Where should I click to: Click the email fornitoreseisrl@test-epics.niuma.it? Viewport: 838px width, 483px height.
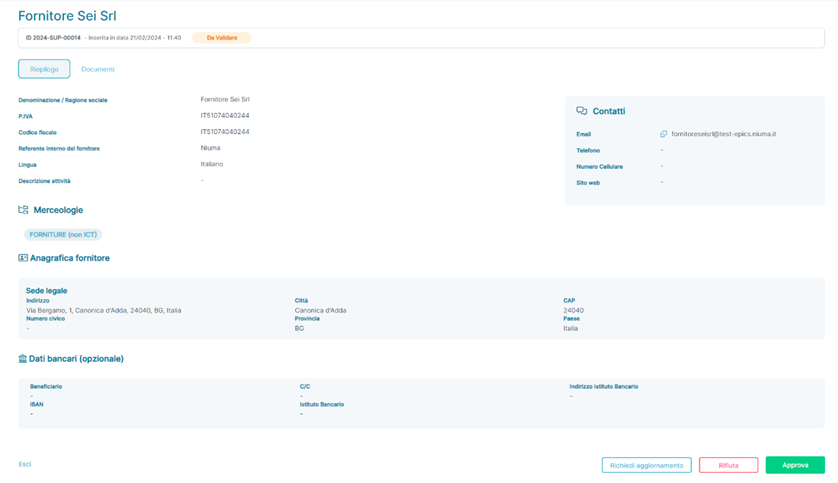point(724,134)
